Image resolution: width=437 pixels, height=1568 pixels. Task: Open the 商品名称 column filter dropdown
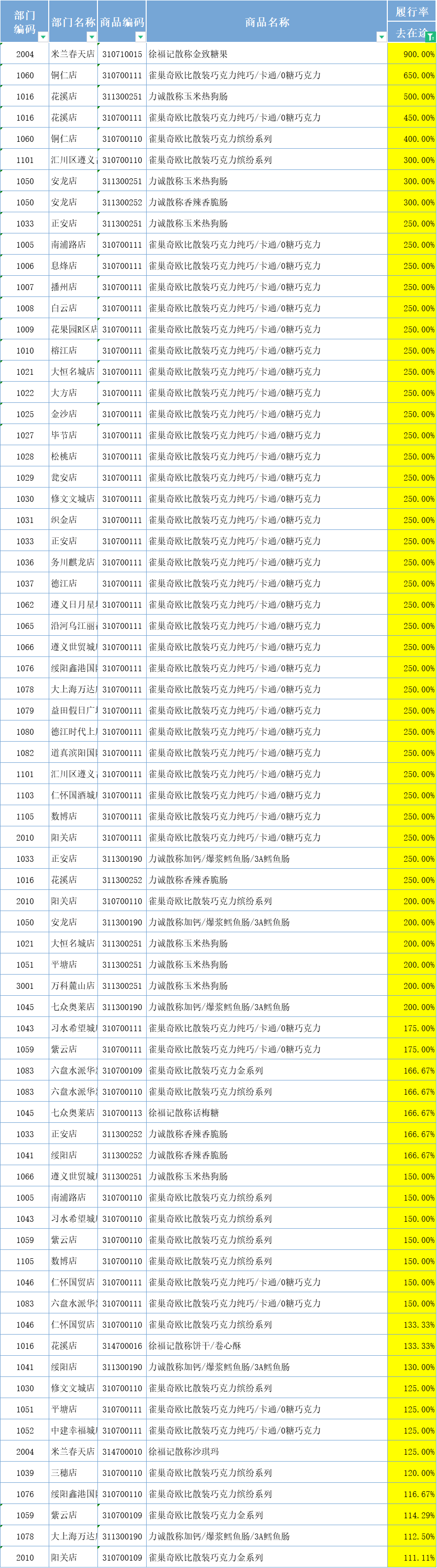(381, 37)
